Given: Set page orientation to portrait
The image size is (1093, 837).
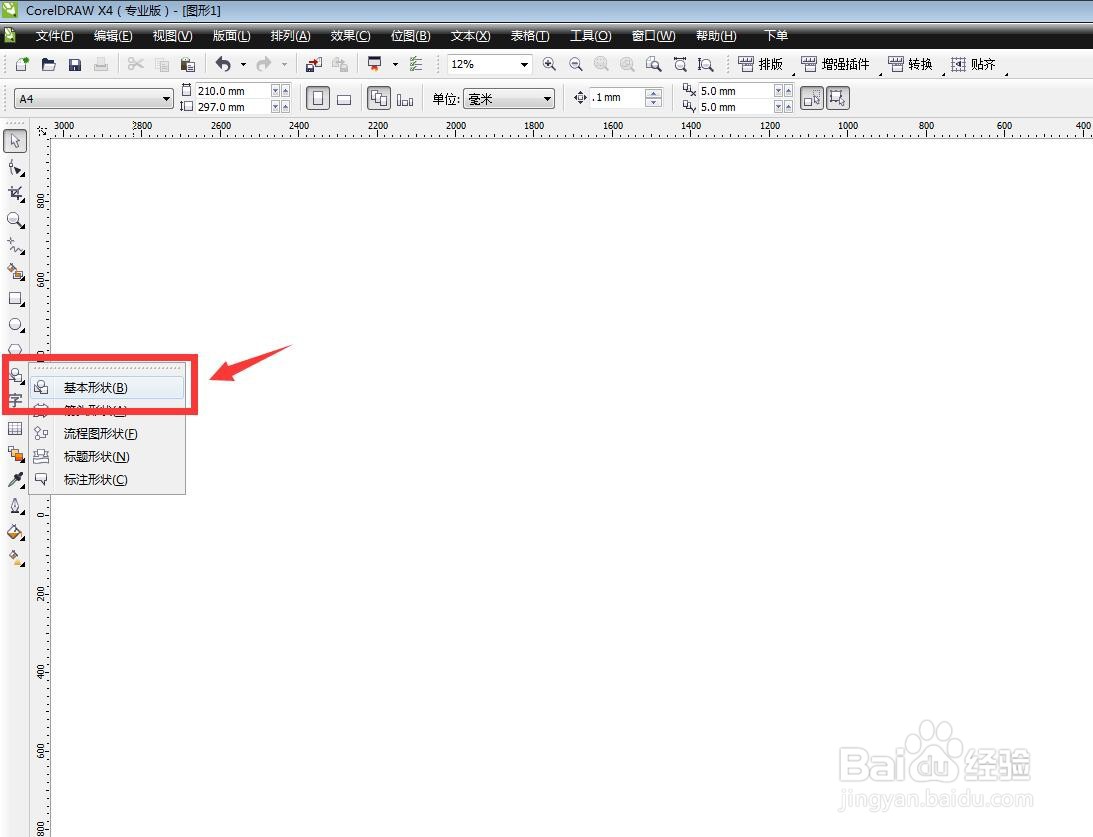Looking at the screenshot, I should (x=318, y=98).
